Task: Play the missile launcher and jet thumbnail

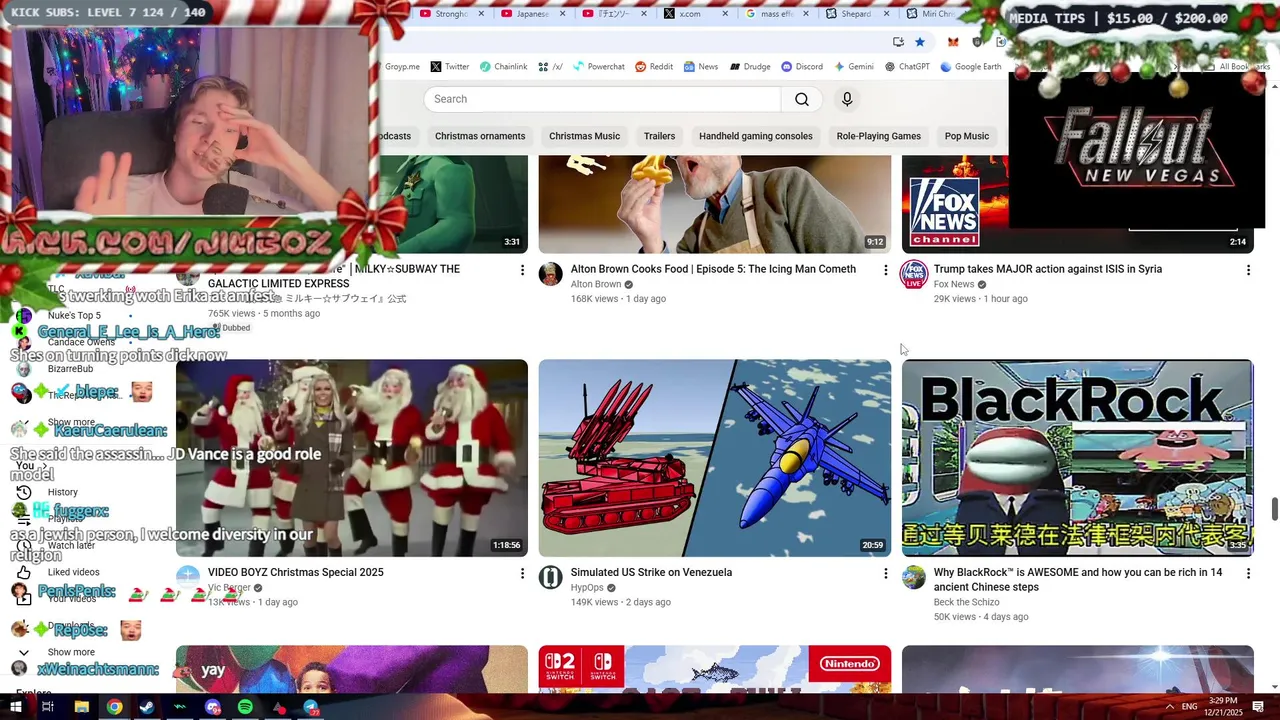Action: (x=715, y=458)
